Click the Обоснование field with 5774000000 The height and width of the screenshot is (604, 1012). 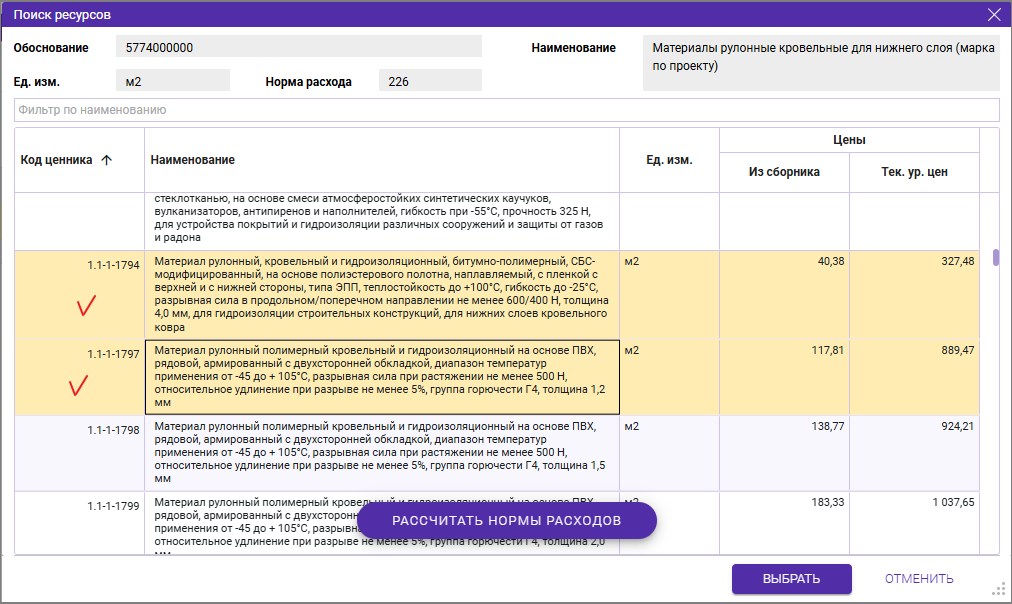pyautogui.click(x=298, y=47)
